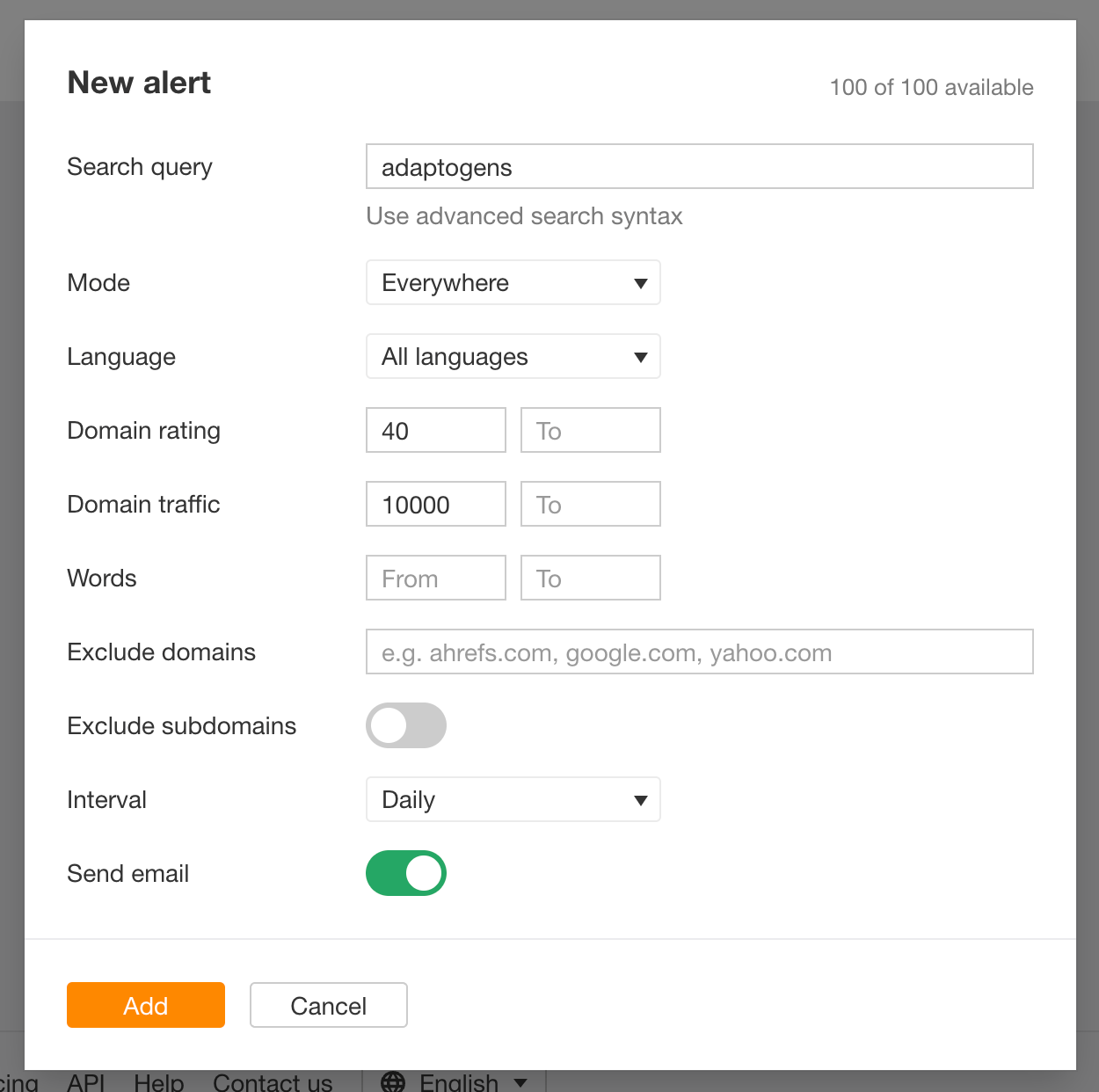Click the Help link in footer
Image resolution: width=1099 pixels, height=1092 pixels.
point(158,1081)
